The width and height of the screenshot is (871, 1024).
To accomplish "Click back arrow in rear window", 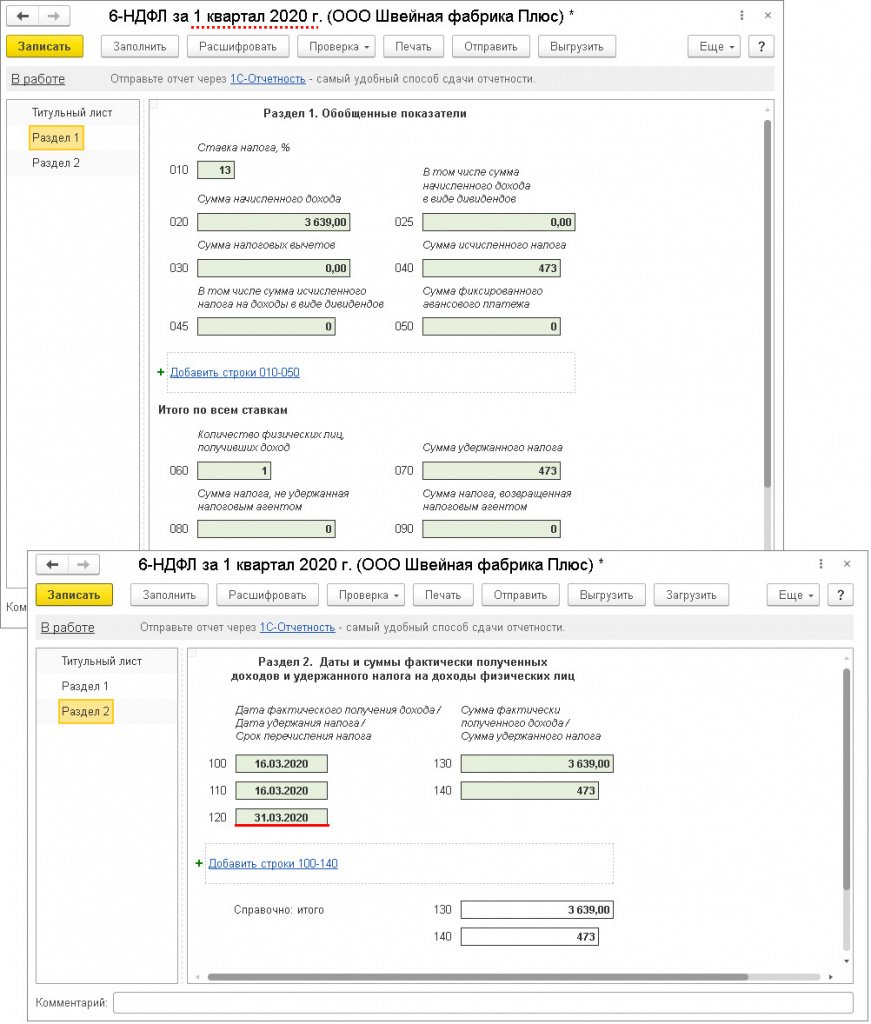I will [23, 17].
